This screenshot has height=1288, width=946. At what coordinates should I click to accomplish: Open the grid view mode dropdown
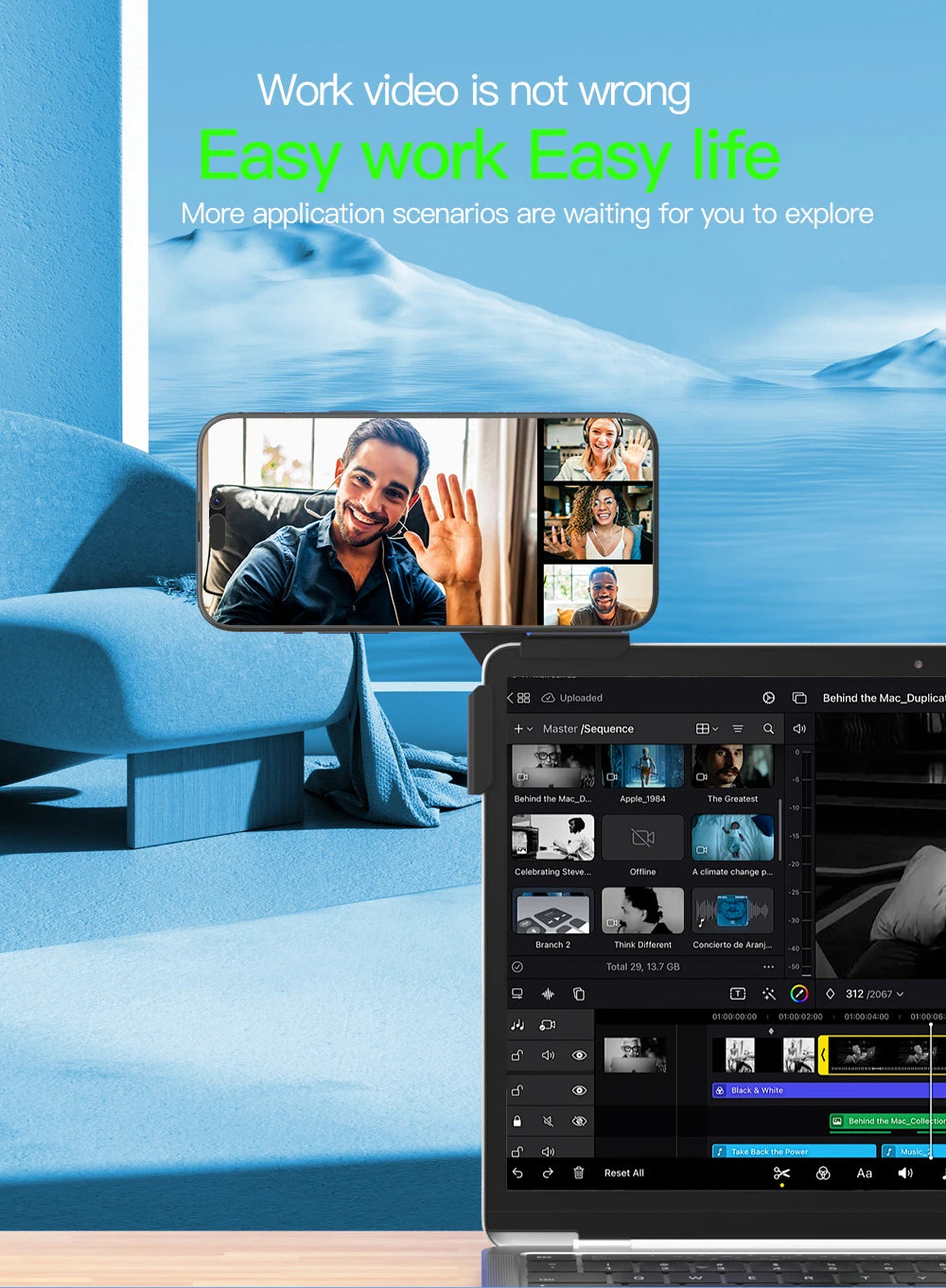707,729
